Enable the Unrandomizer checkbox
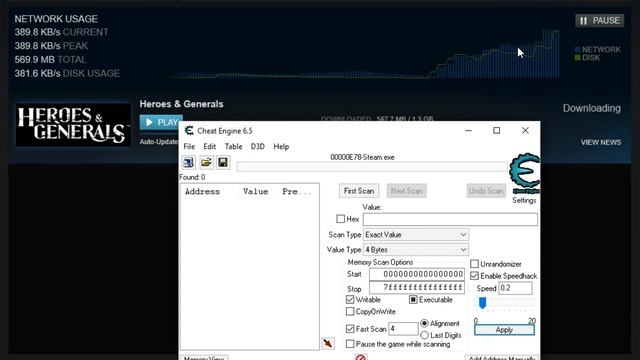Screen dimensions: 640x360 click(x=474, y=264)
